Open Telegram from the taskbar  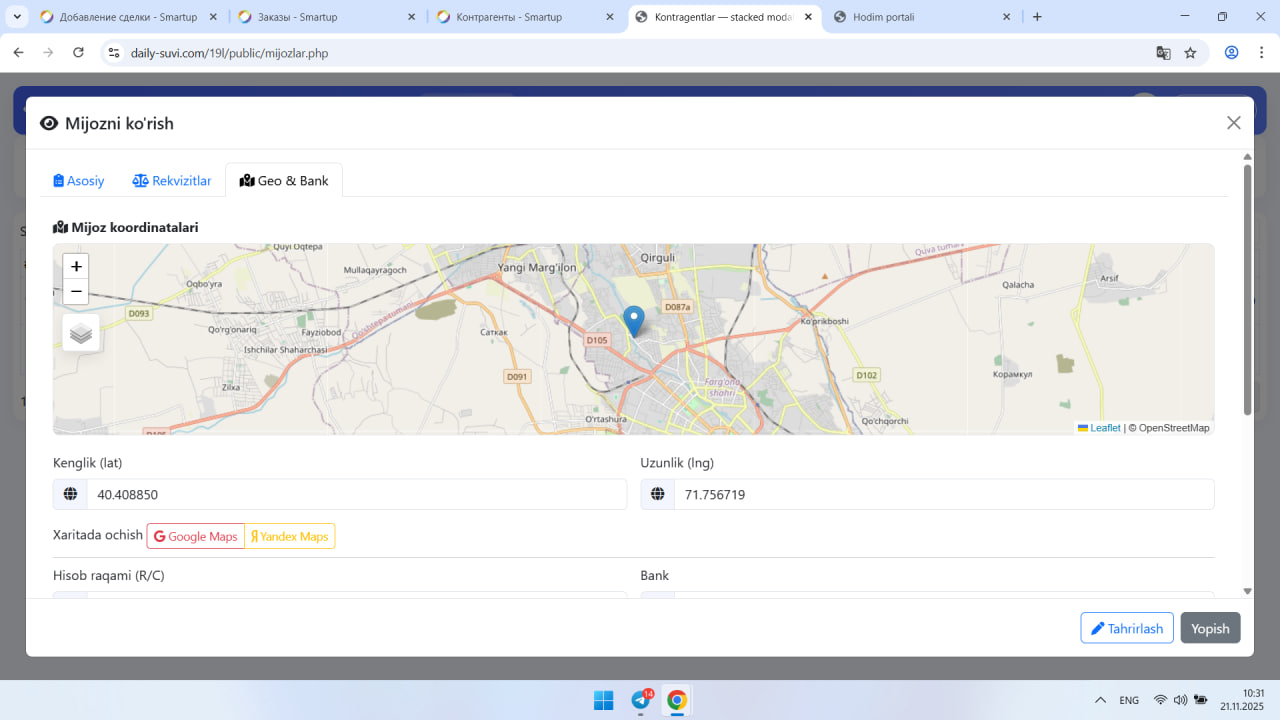pos(641,700)
